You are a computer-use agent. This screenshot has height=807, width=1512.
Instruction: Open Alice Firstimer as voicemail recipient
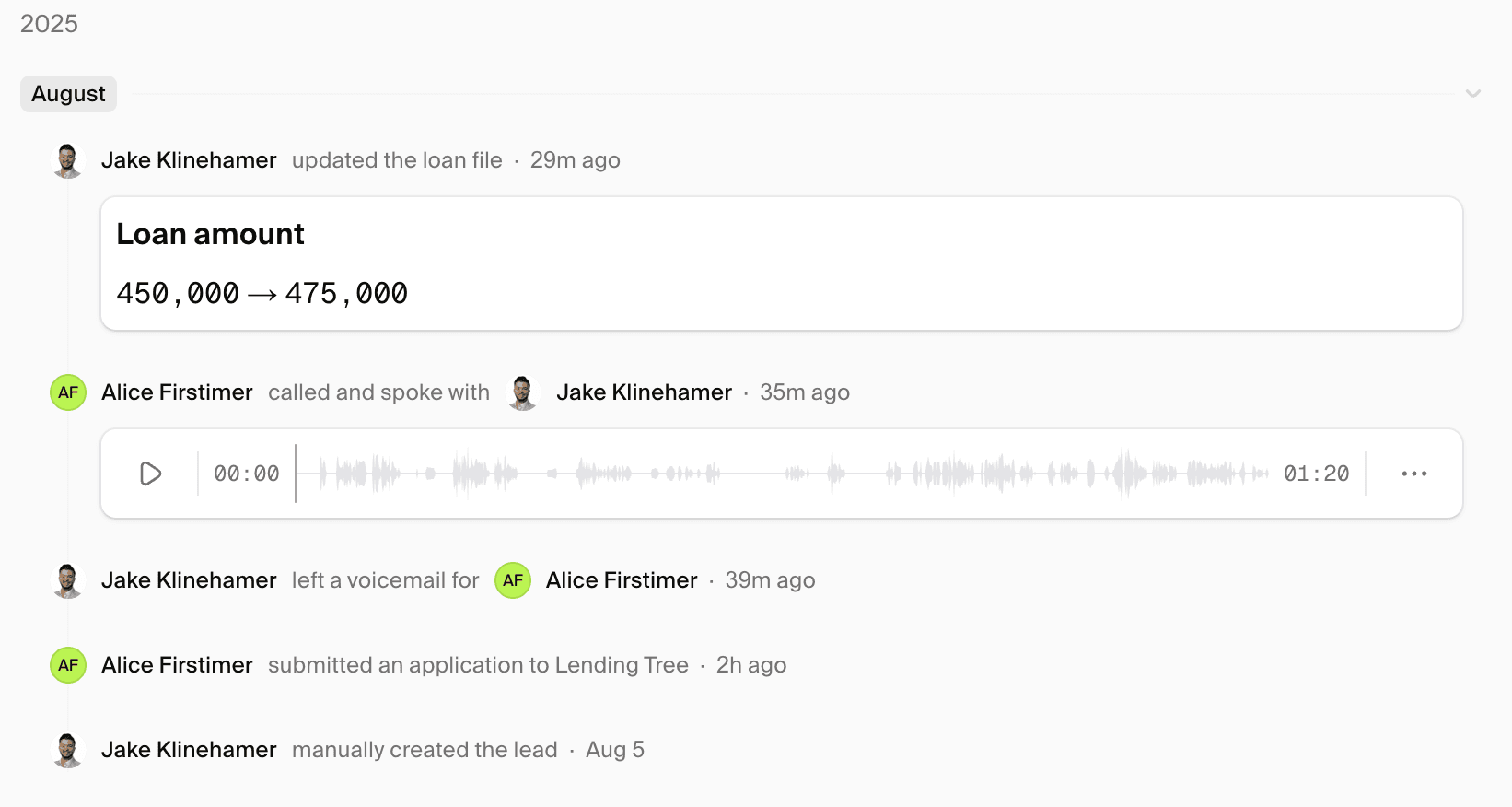tap(622, 580)
